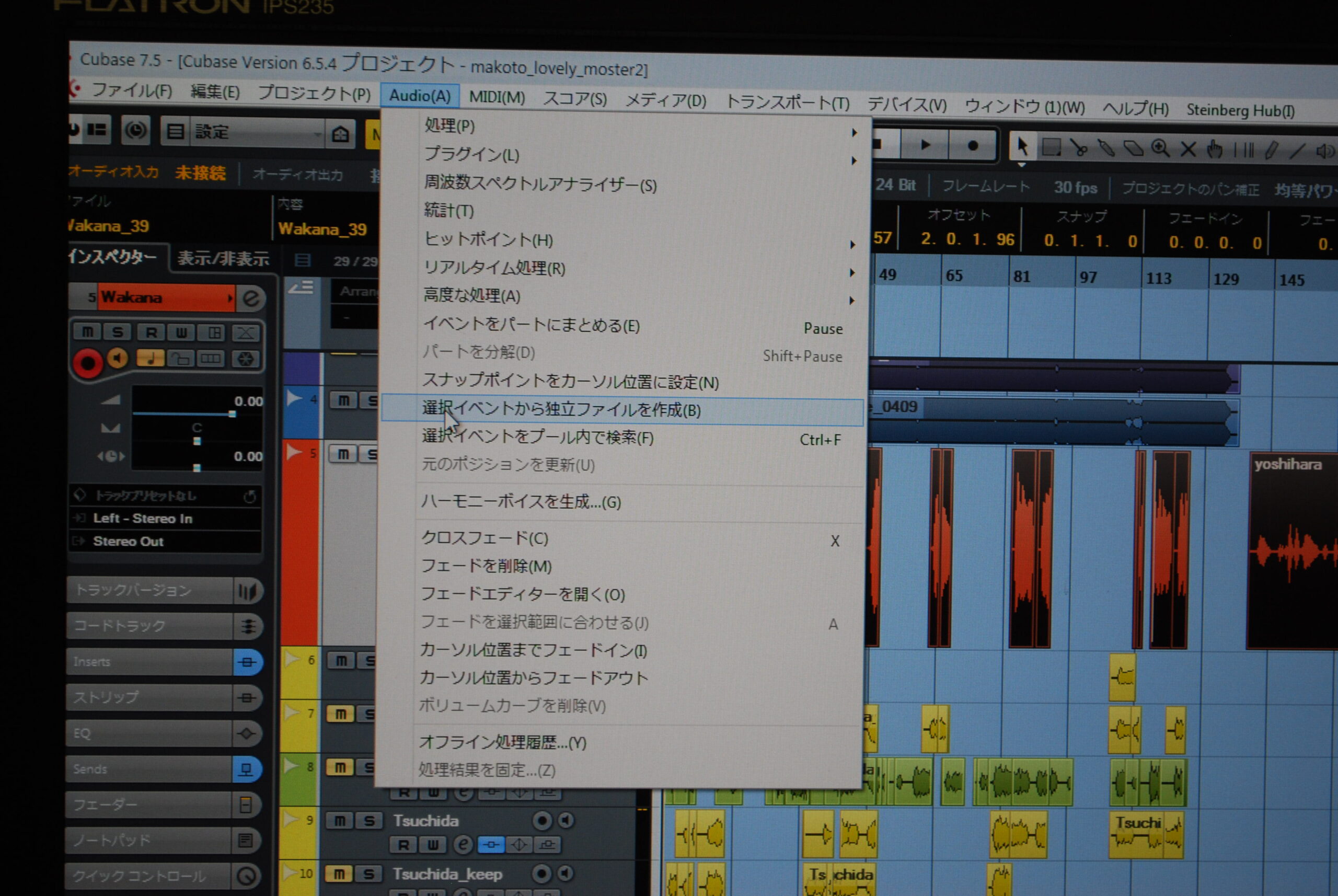This screenshot has width=1338, height=896.
Task: Toggle musical timebase note button
Action: pos(150,359)
